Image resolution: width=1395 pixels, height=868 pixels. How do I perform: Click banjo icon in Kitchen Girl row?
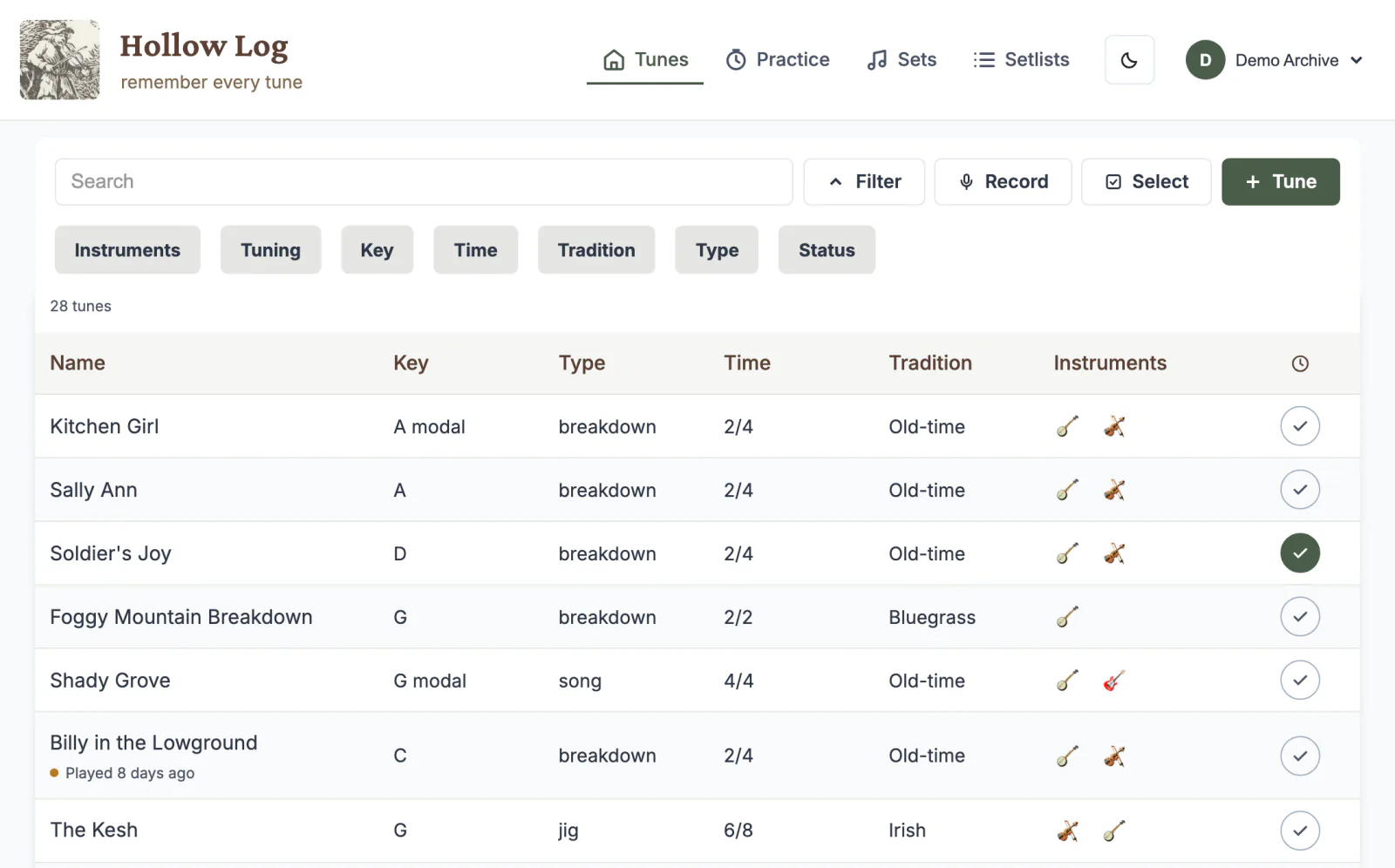click(1067, 426)
